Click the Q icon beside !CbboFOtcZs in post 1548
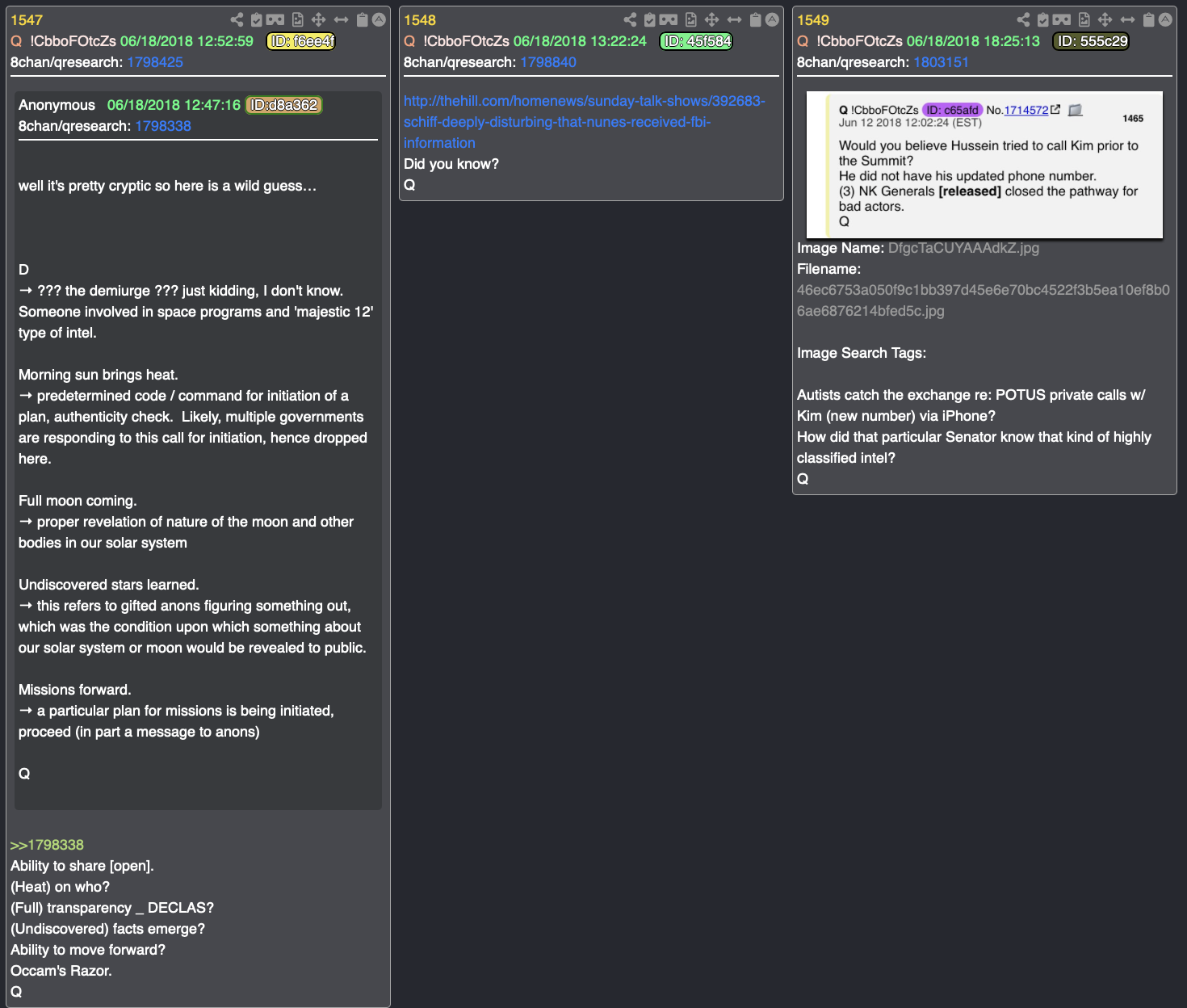The width and height of the screenshot is (1187, 1008). (x=409, y=41)
